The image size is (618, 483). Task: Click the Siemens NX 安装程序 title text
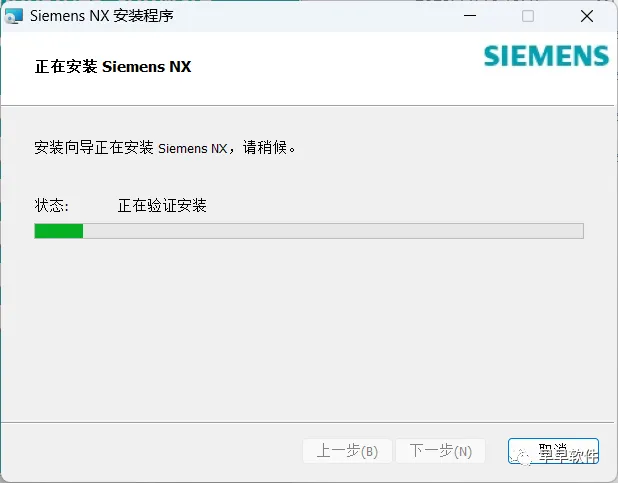click(102, 16)
